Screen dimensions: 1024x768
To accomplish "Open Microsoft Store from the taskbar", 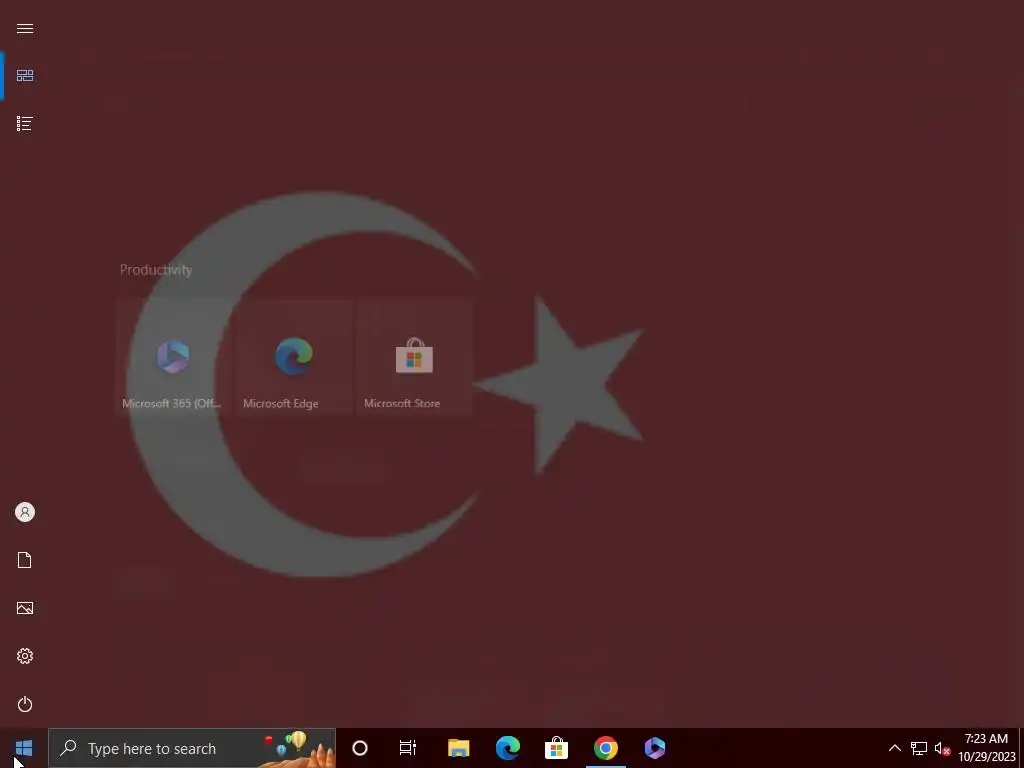I will pos(556,748).
